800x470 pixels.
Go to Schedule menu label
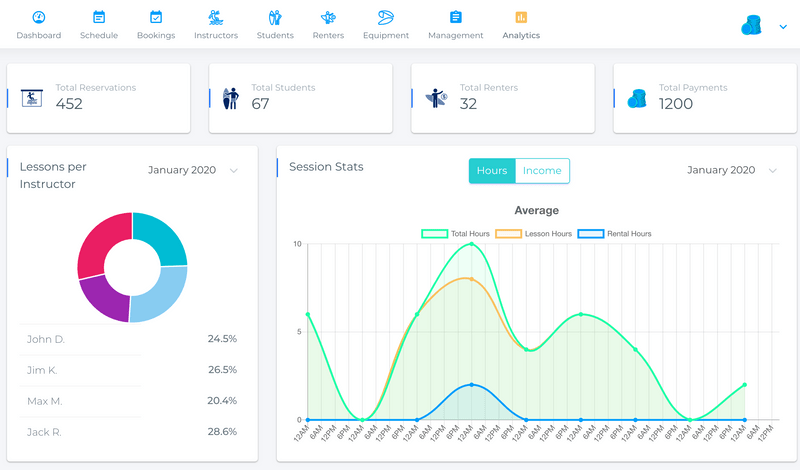coord(99,35)
